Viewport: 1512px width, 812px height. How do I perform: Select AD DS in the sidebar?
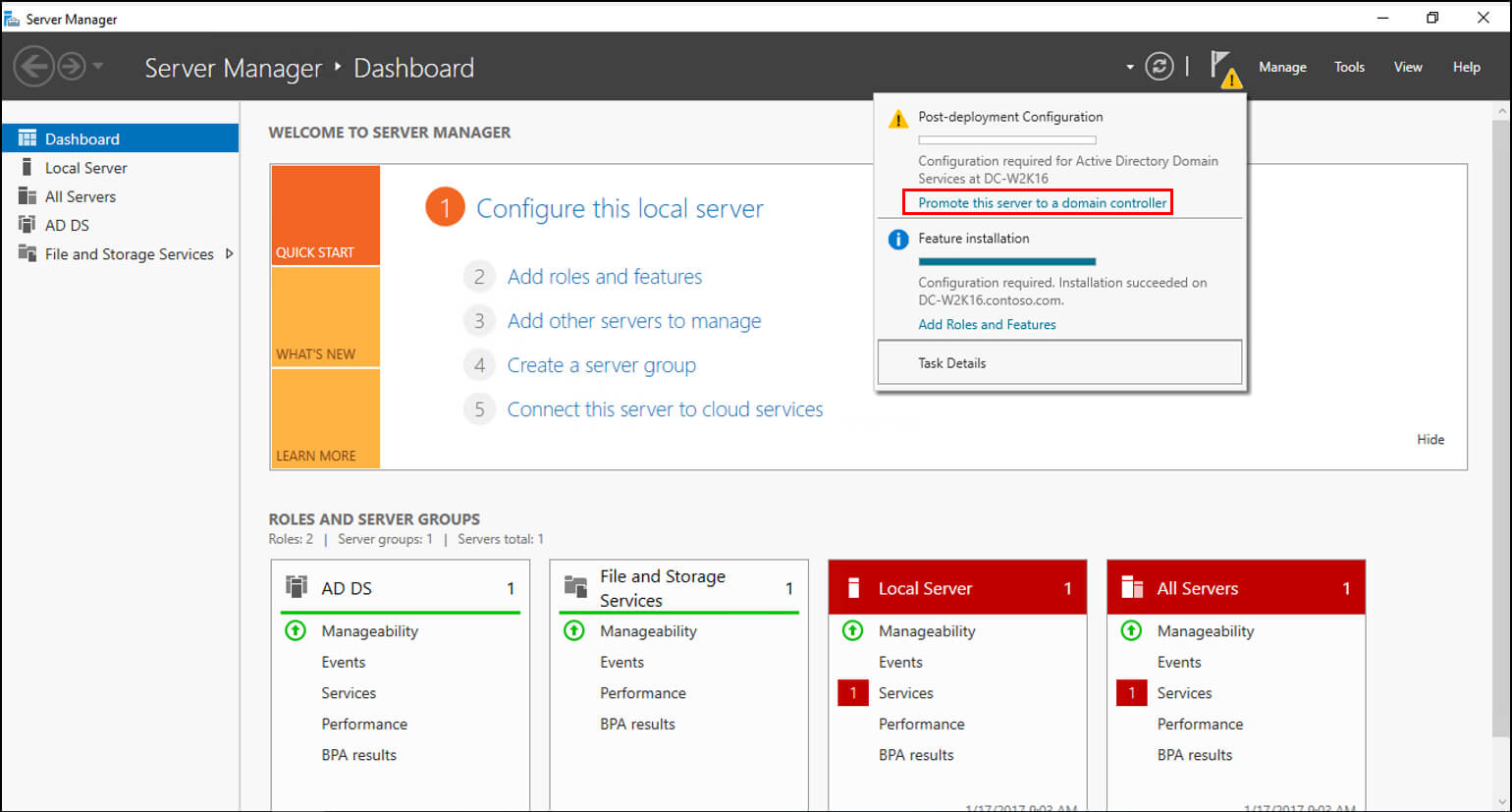120,225
